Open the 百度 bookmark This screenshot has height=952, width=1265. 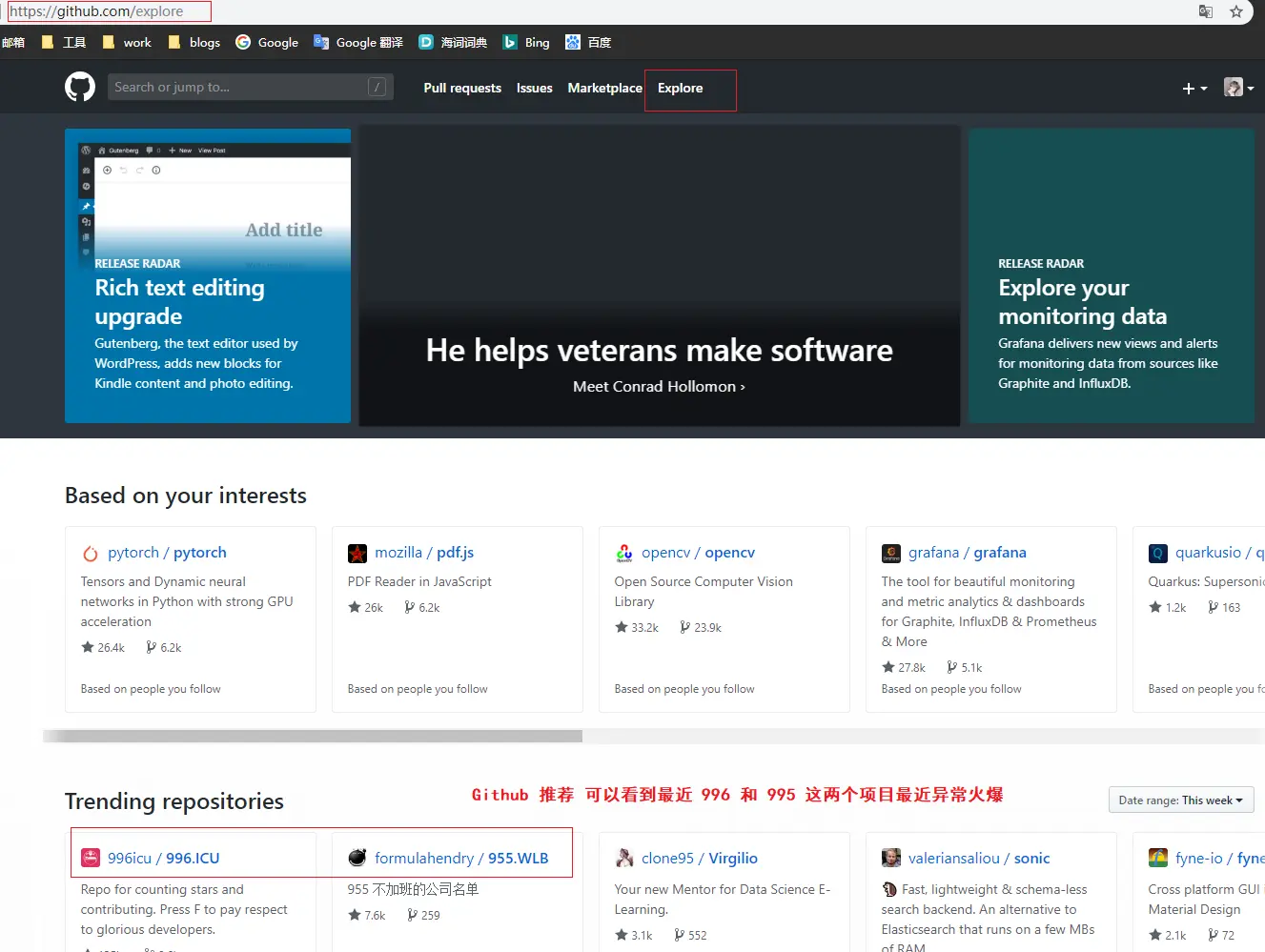[588, 42]
